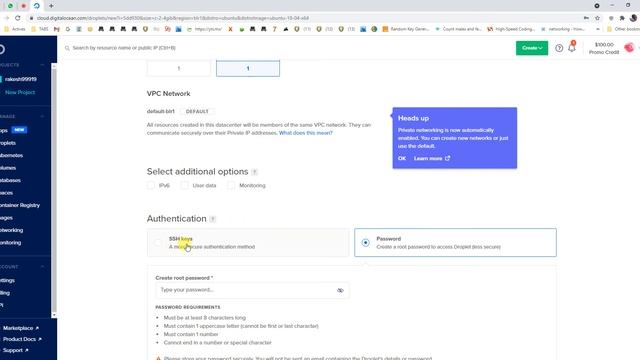This screenshot has height=360, width=640.
Task: Open the user avatar menu
Action: (x=629, y=48)
